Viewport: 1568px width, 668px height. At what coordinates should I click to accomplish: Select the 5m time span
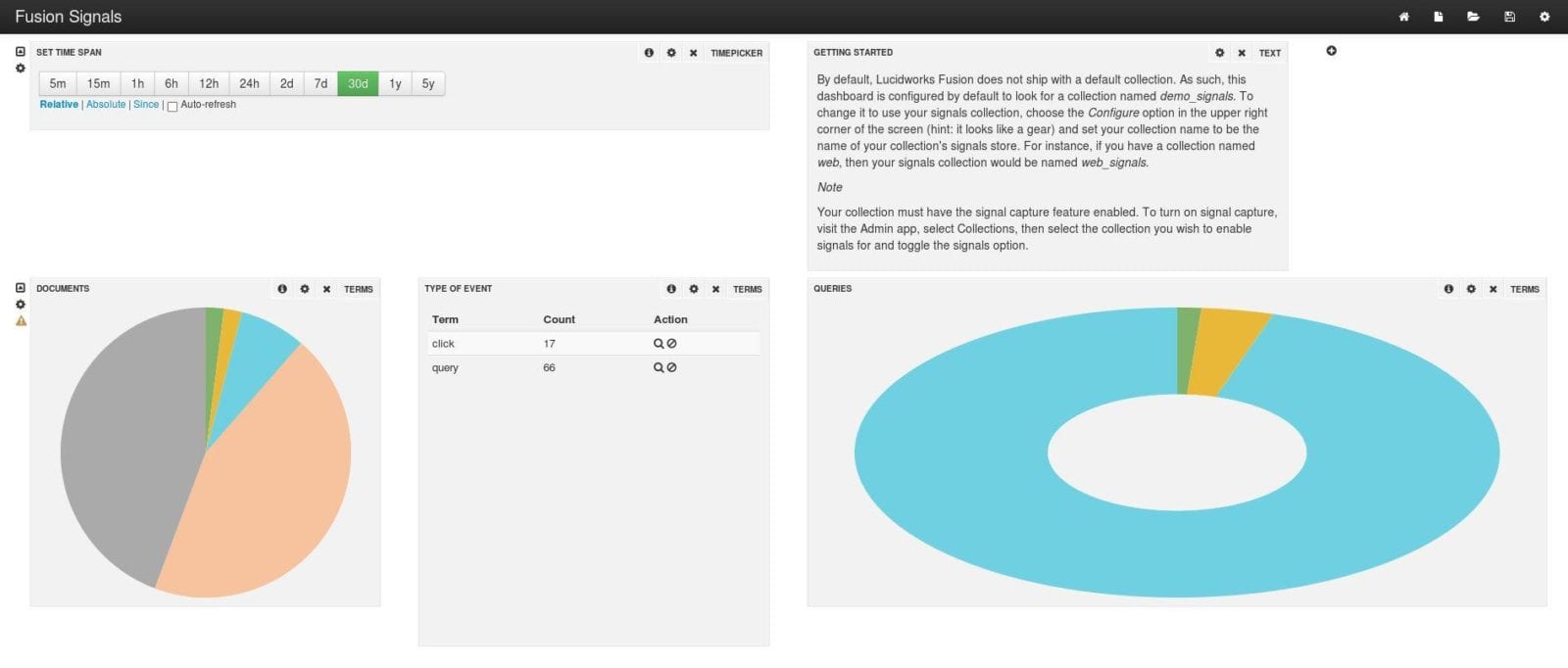(x=58, y=83)
